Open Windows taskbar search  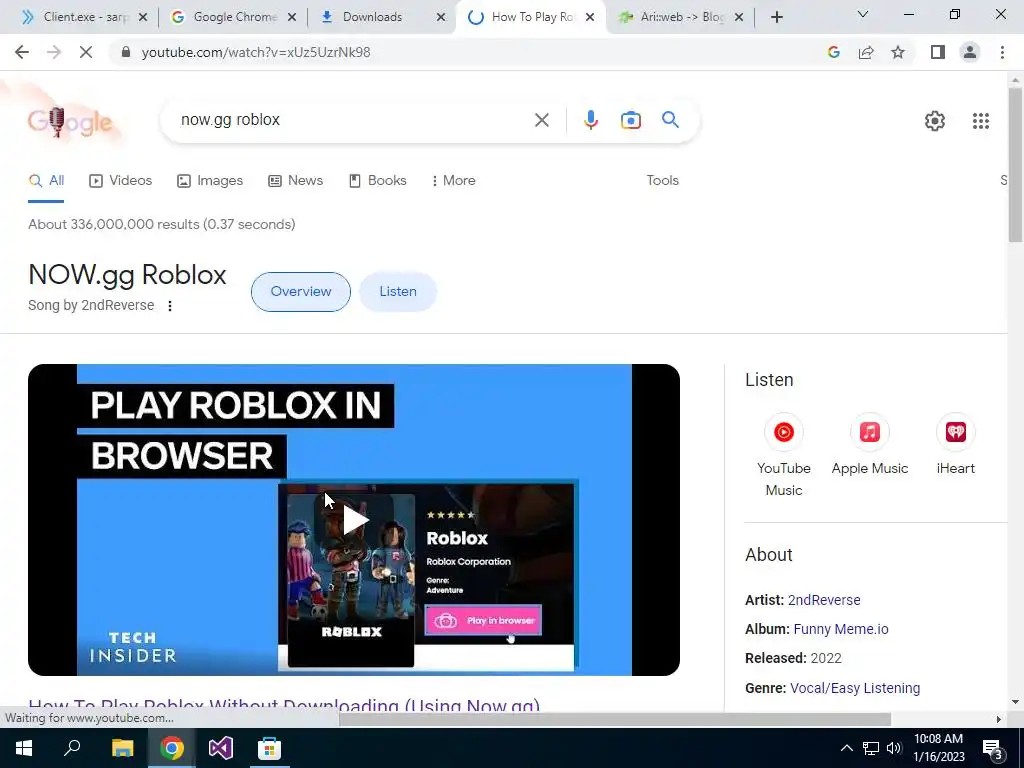(72, 748)
